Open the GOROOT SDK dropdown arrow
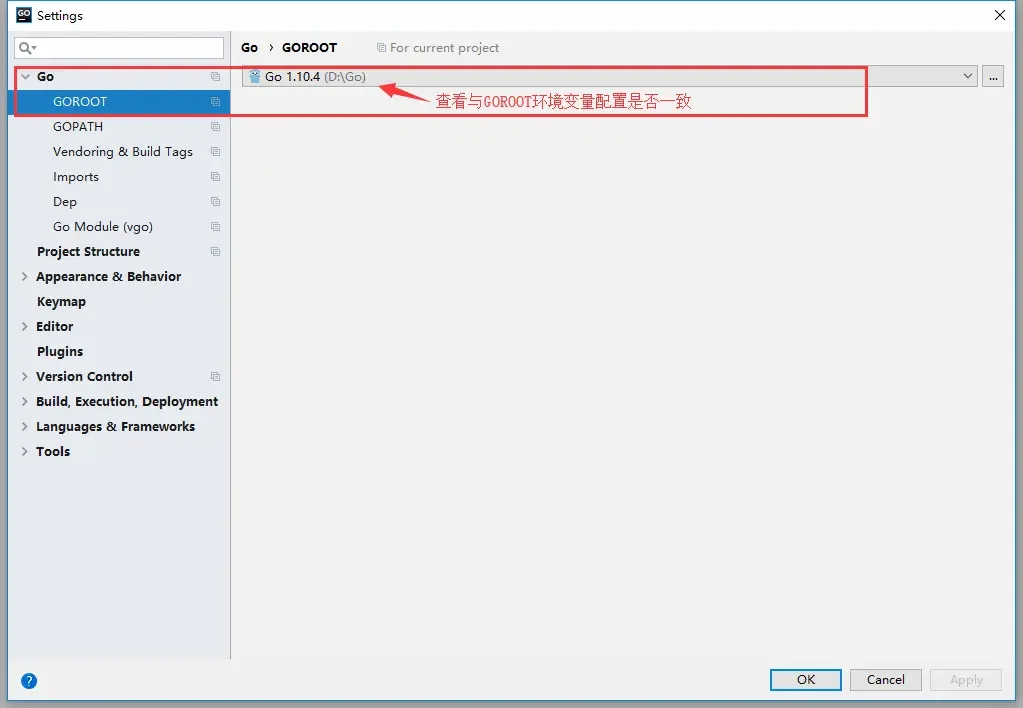The width and height of the screenshot is (1023, 708). coord(968,76)
